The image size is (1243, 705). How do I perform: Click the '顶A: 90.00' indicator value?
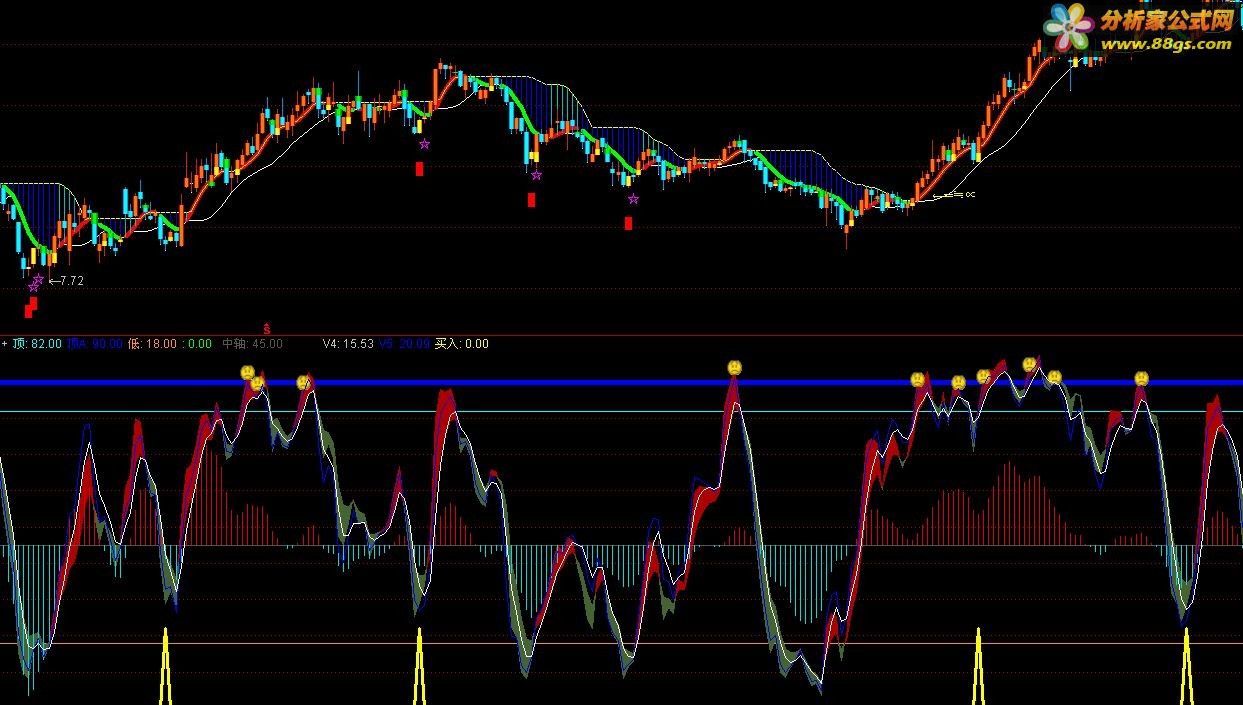[x=95, y=344]
